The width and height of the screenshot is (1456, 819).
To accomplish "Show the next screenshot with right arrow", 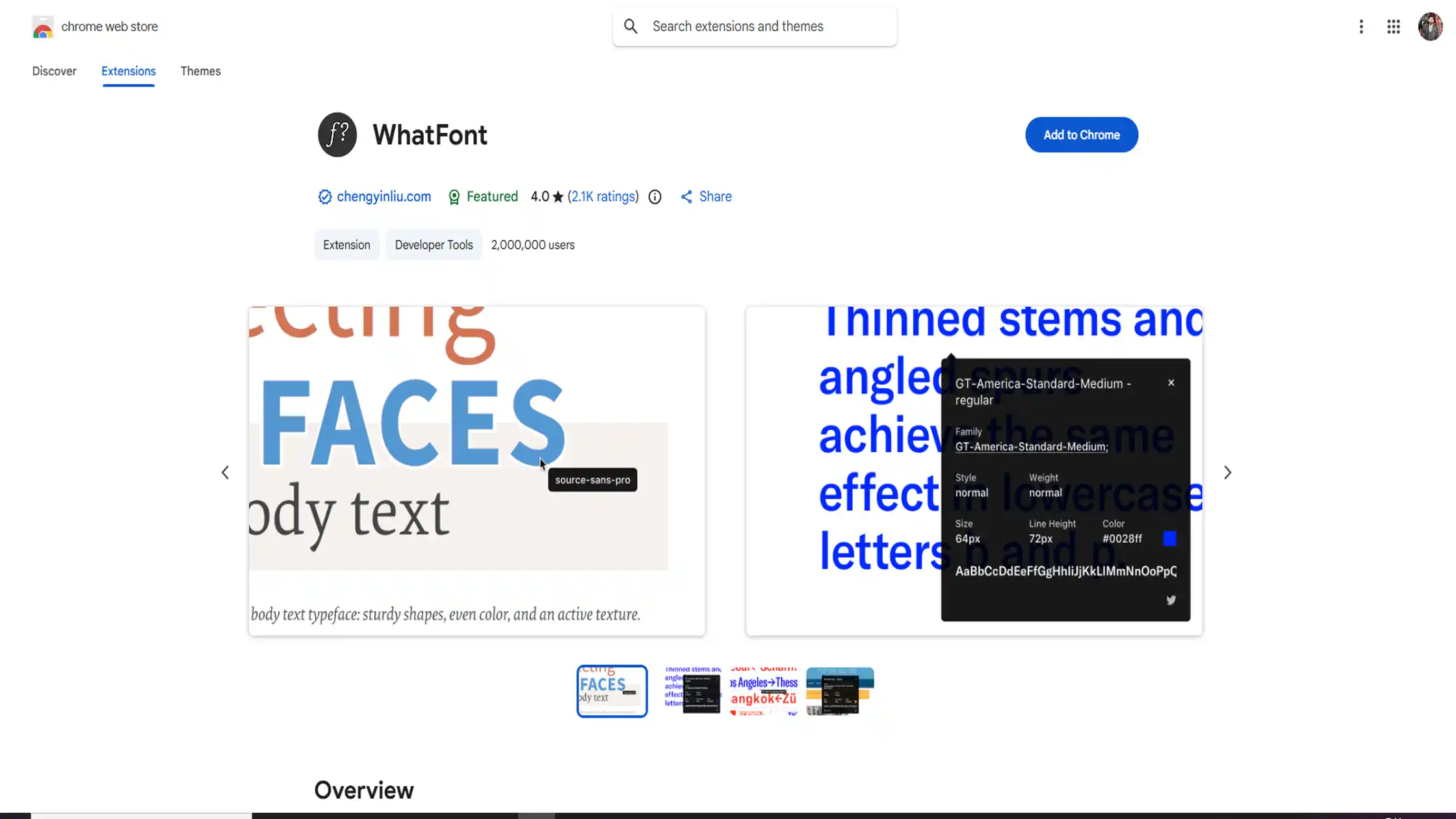I will pos(1227,473).
